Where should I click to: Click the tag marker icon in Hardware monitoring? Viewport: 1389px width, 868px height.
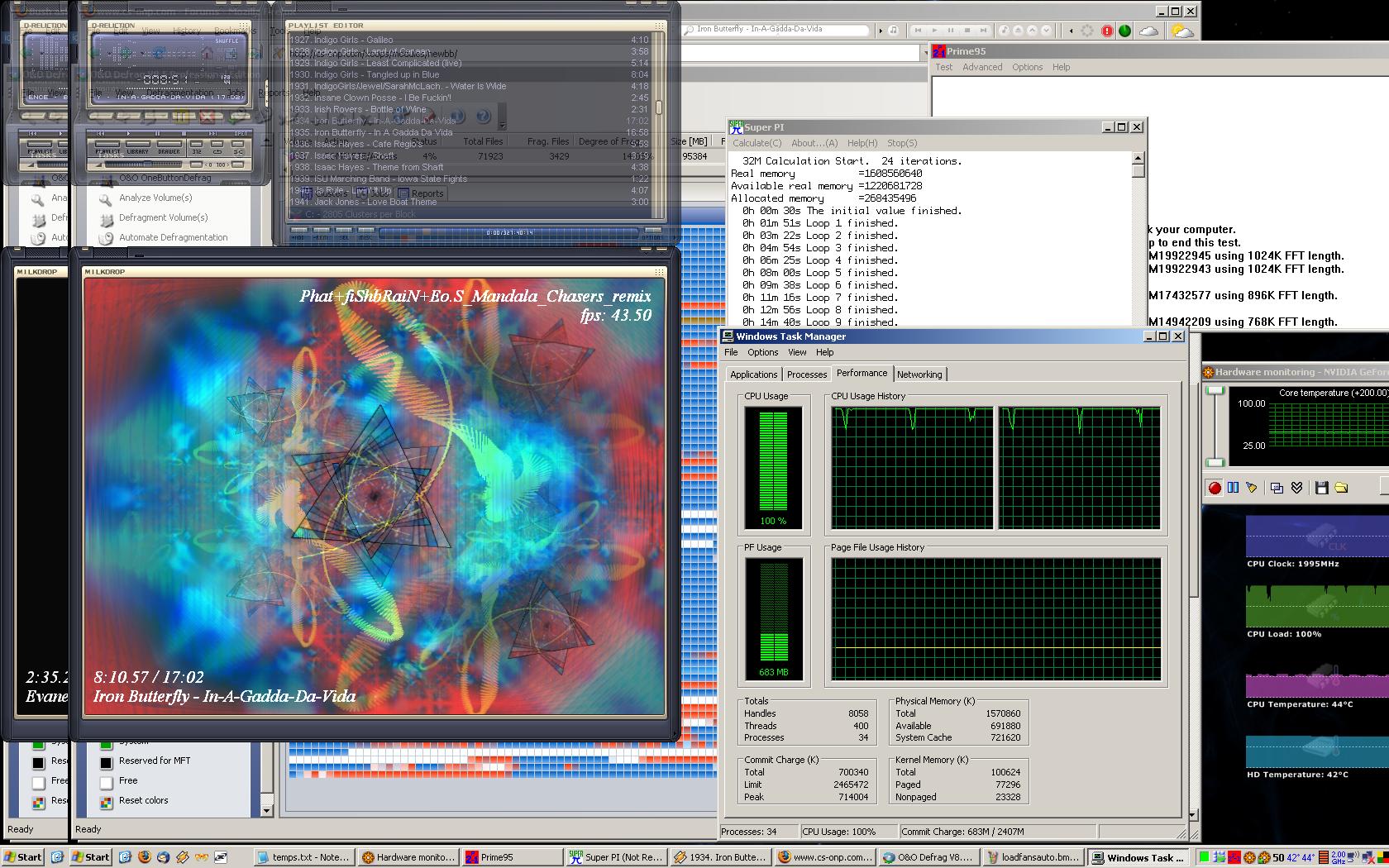[1252, 488]
